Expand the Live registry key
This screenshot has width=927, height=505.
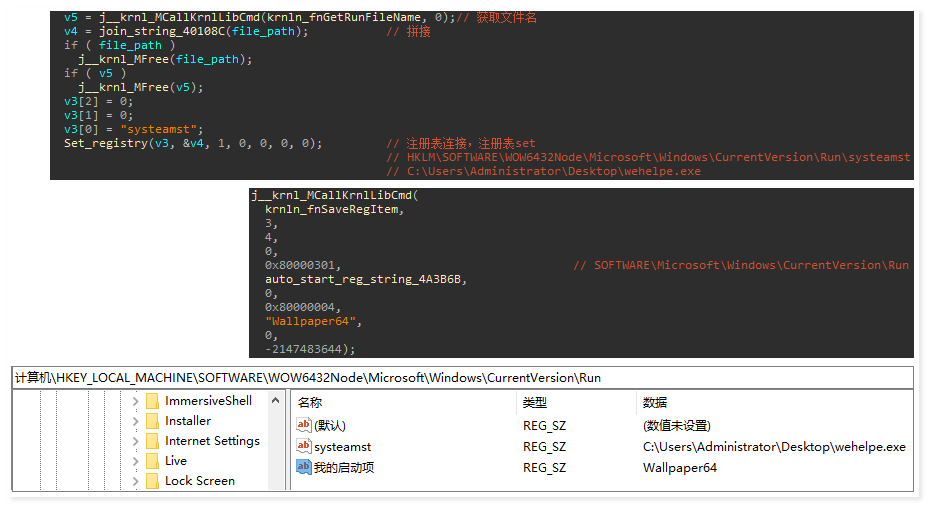click(x=135, y=461)
